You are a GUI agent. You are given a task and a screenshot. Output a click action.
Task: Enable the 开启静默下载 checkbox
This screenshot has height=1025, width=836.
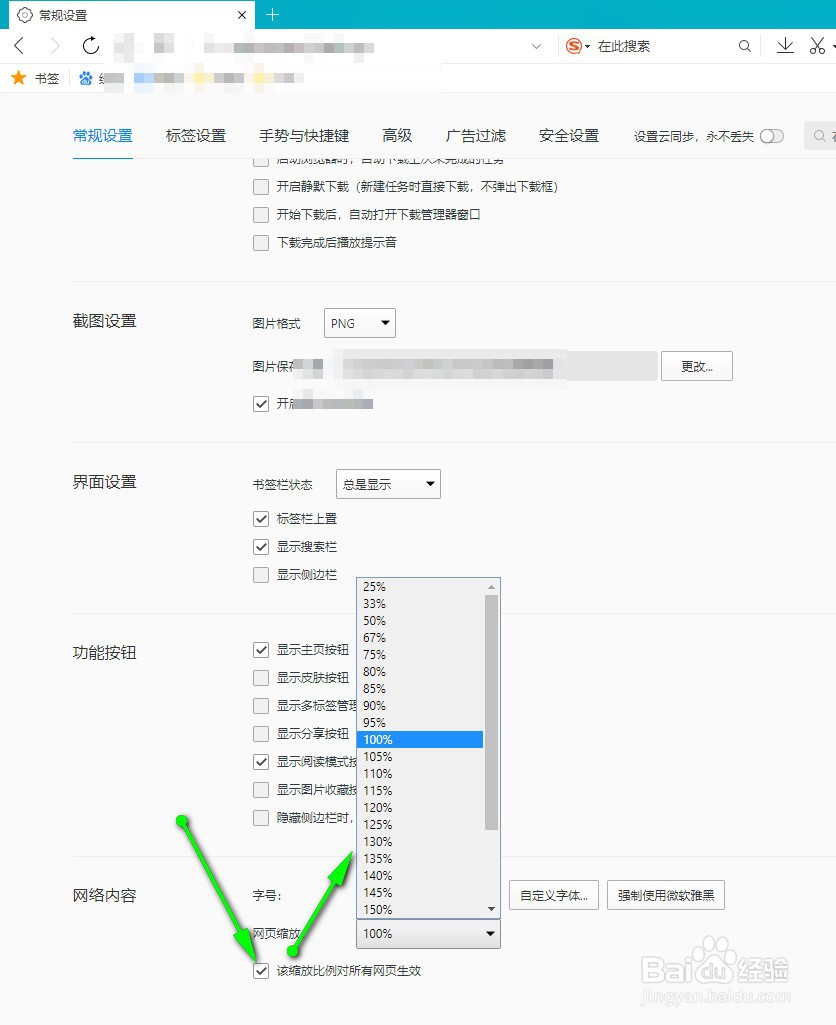coord(260,186)
